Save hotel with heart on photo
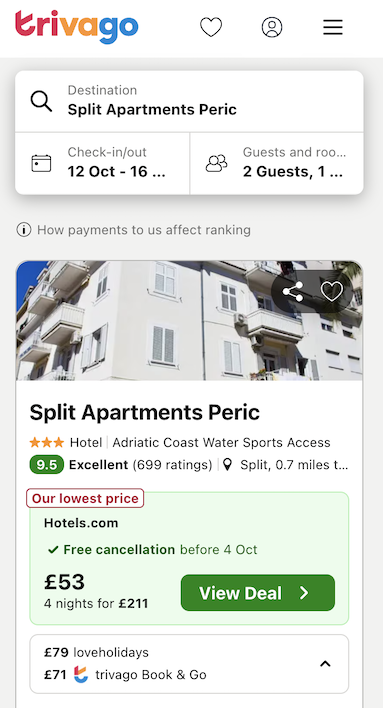 [x=332, y=292]
